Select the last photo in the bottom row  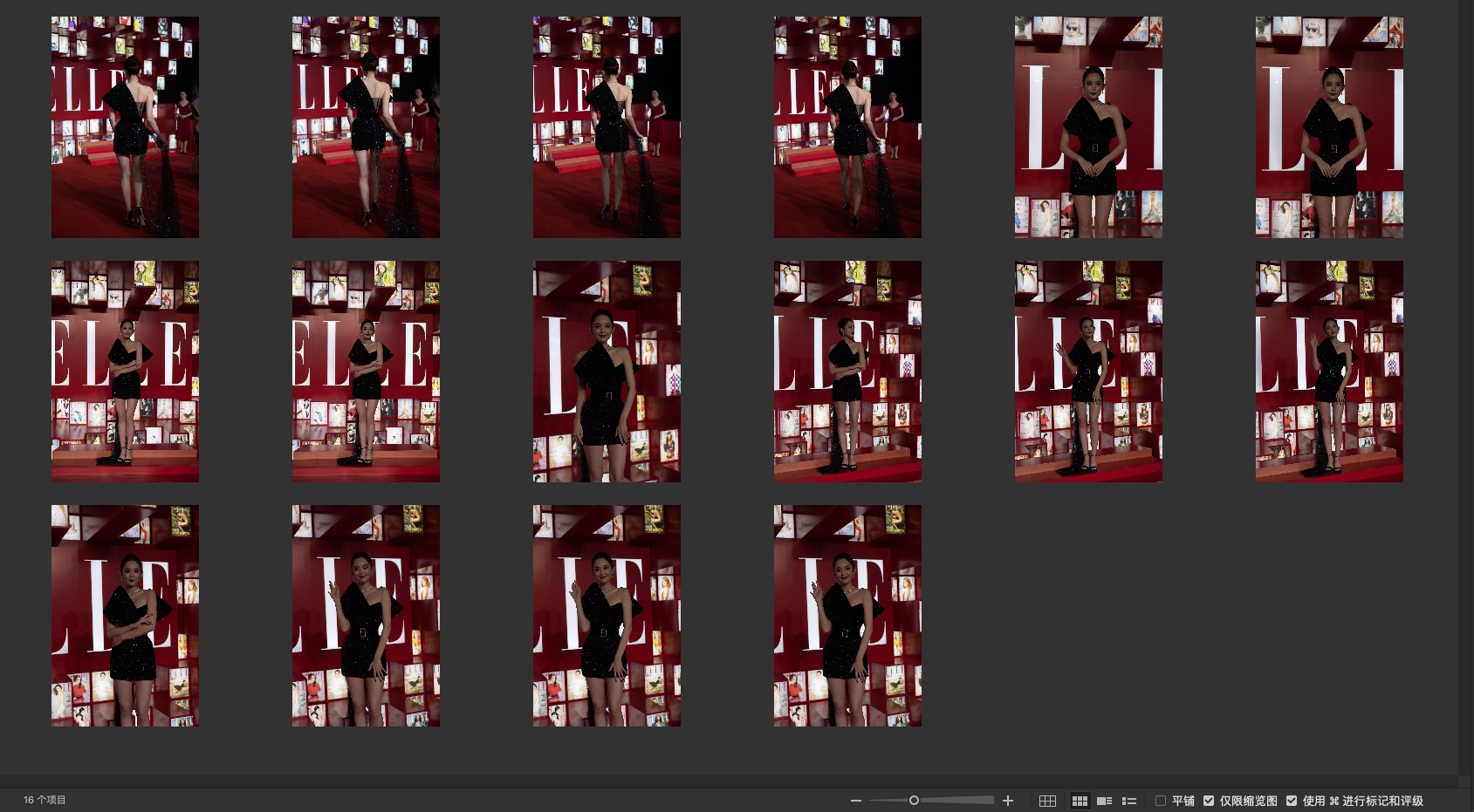[x=847, y=616]
